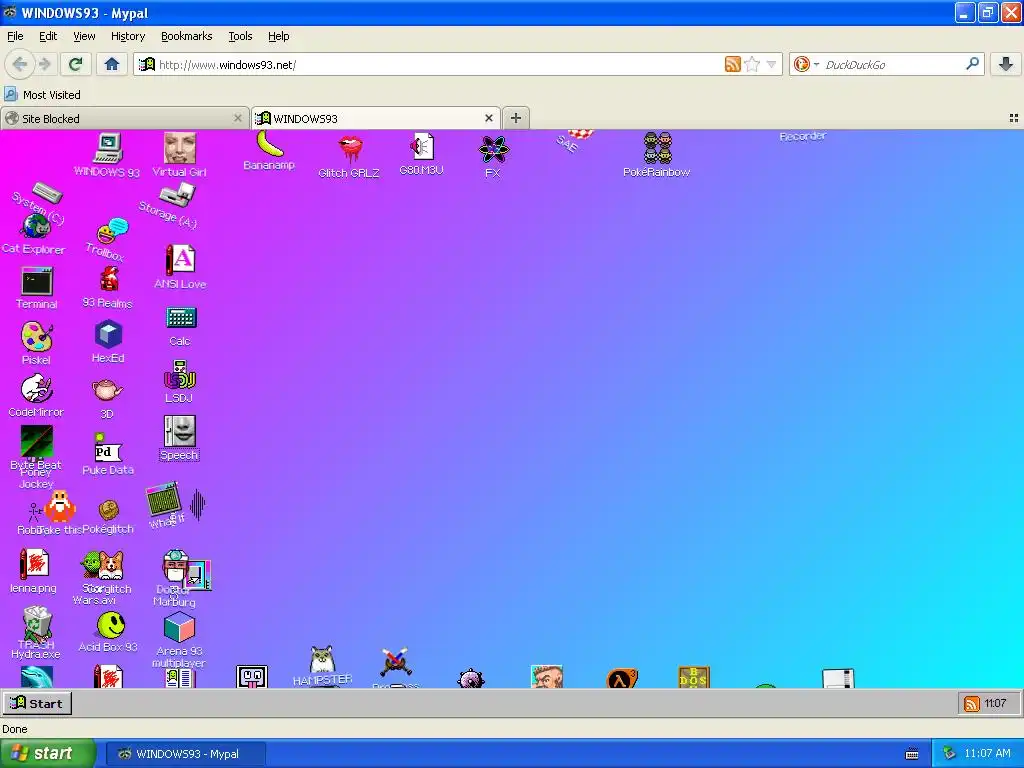Open the Downloads arrow button

tap(1006, 64)
